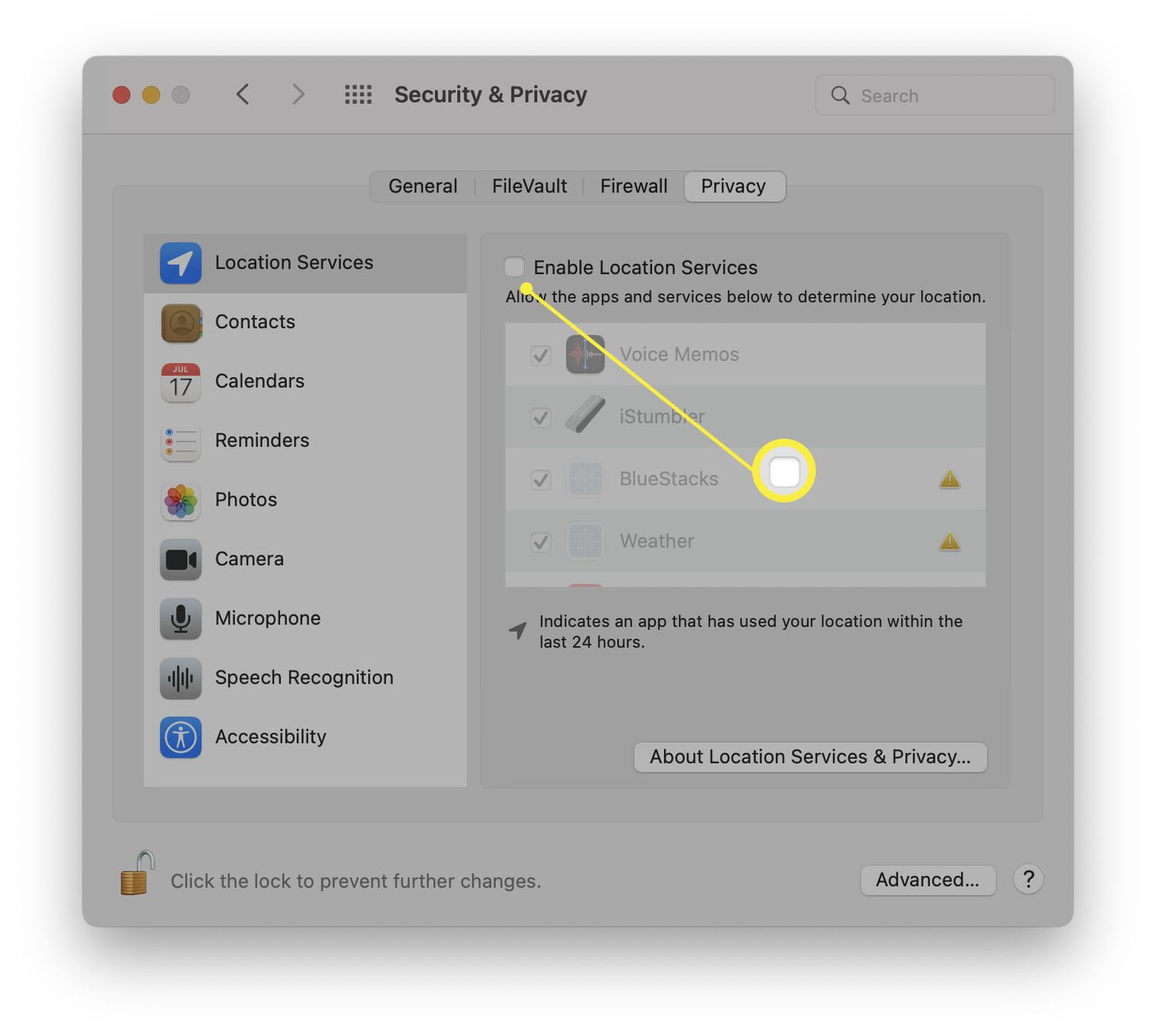Image resolution: width=1156 pixels, height=1036 pixels.
Task: Select the Accessibility category
Action: (305, 738)
